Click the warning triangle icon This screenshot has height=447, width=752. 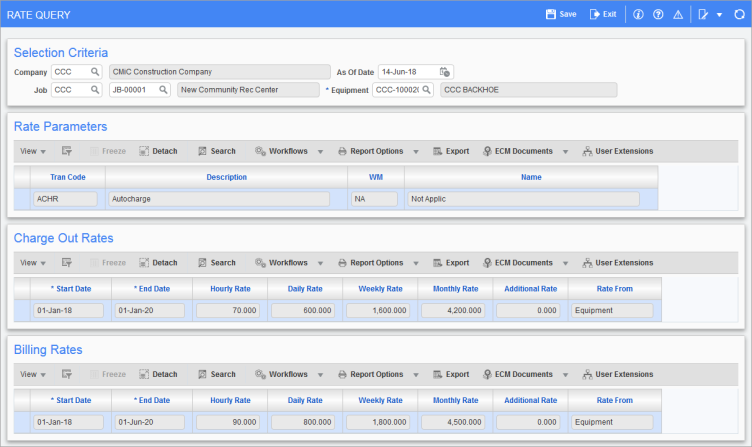click(678, 15)
